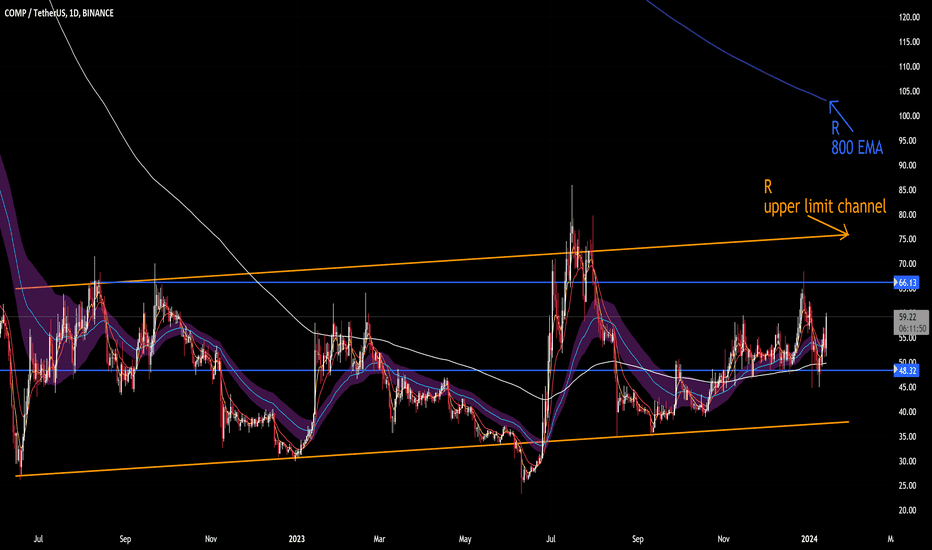Click the 90.00 price axis label
The height and width of the screenshot is (550, 932).
click(x=908, y=165)
